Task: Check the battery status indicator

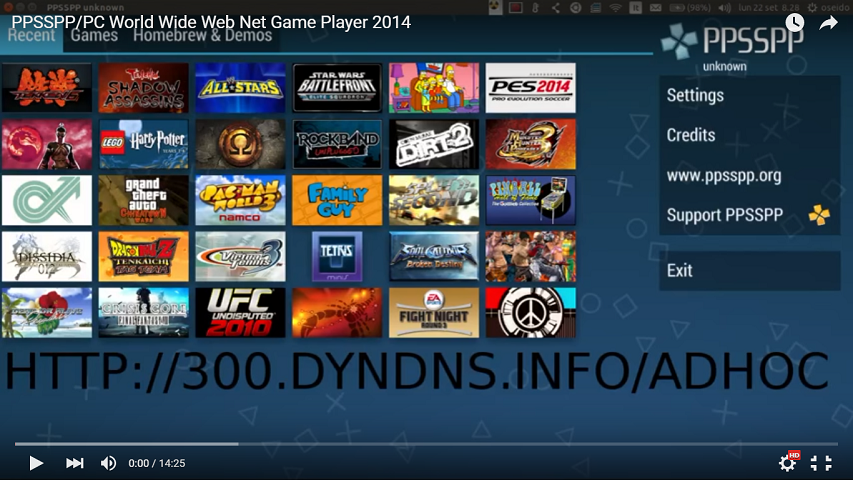Action: click(x=689, y=8)
